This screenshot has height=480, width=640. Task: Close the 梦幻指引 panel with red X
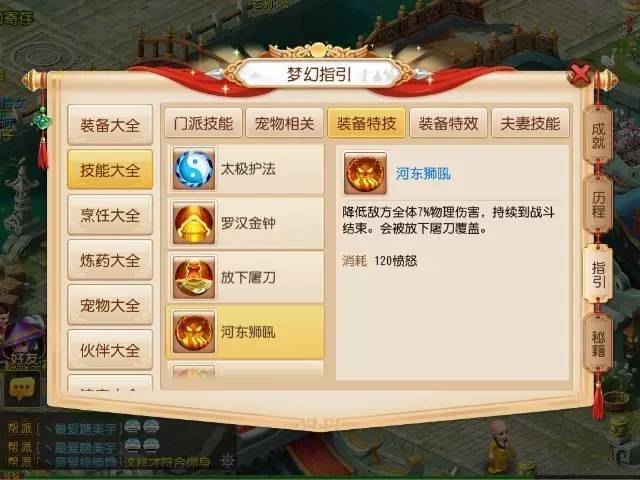coord(580,75)
